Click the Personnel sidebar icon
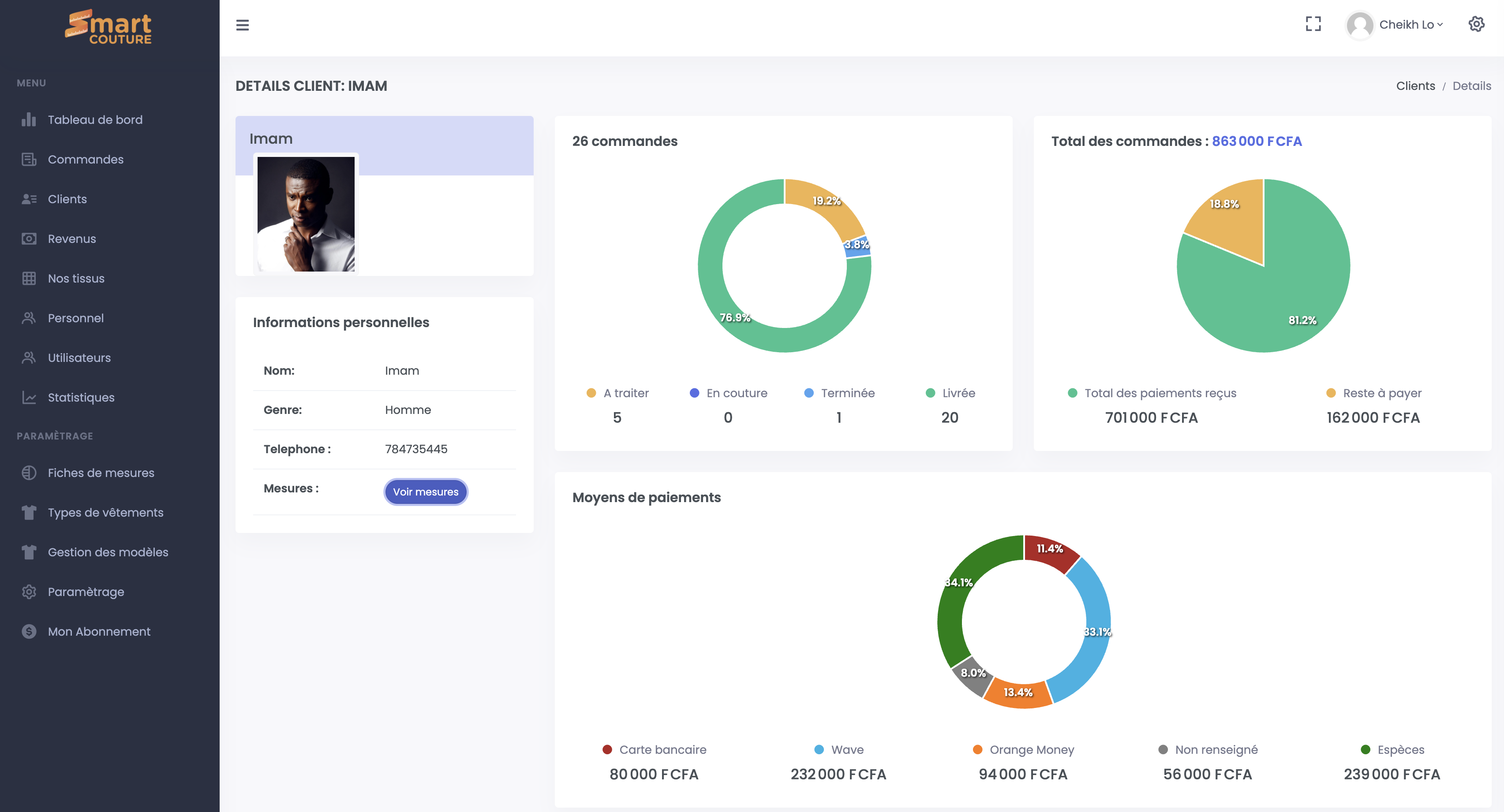1504x812 pixels. 28,318
